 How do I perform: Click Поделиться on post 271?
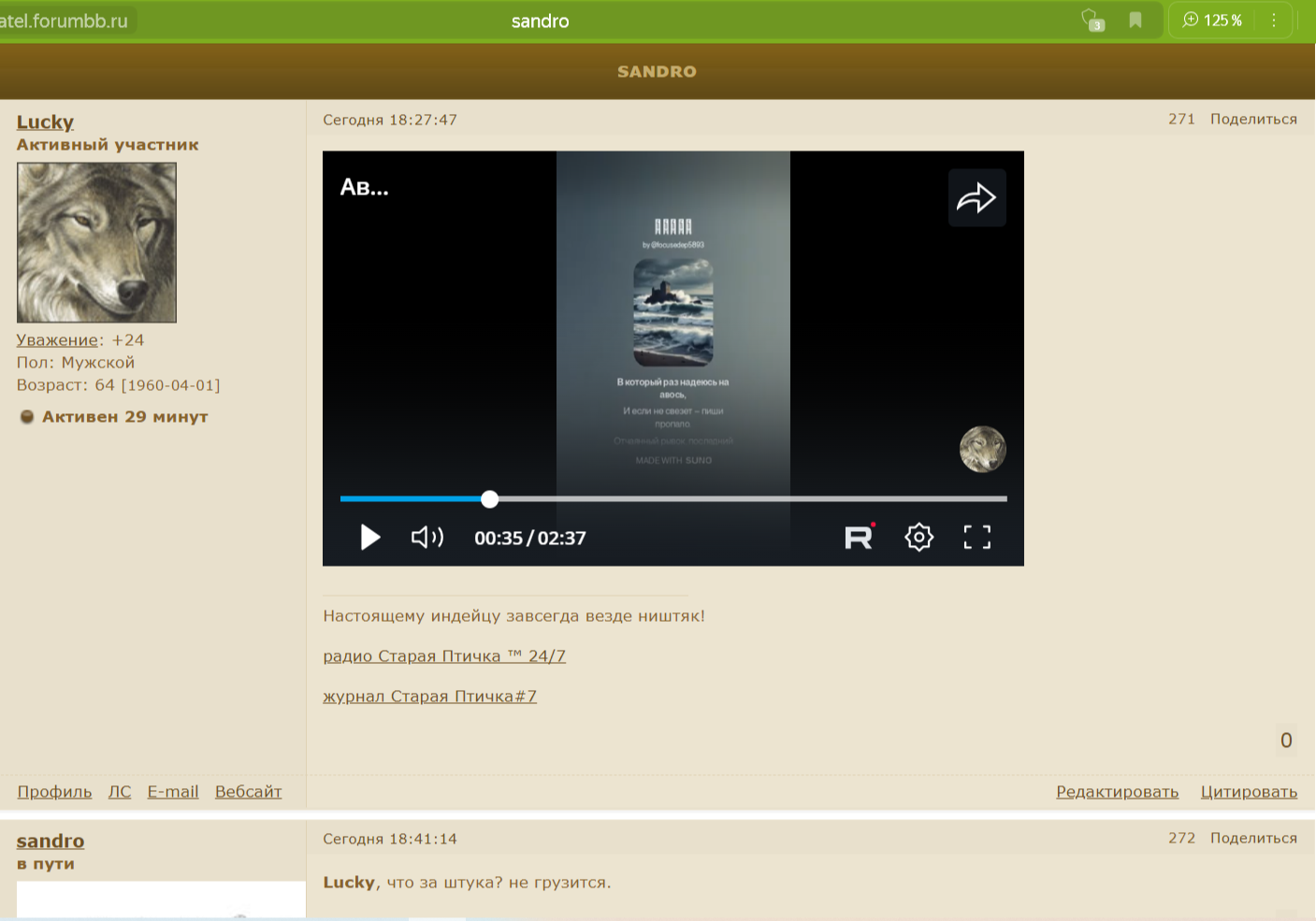[x=1253, y=119]
